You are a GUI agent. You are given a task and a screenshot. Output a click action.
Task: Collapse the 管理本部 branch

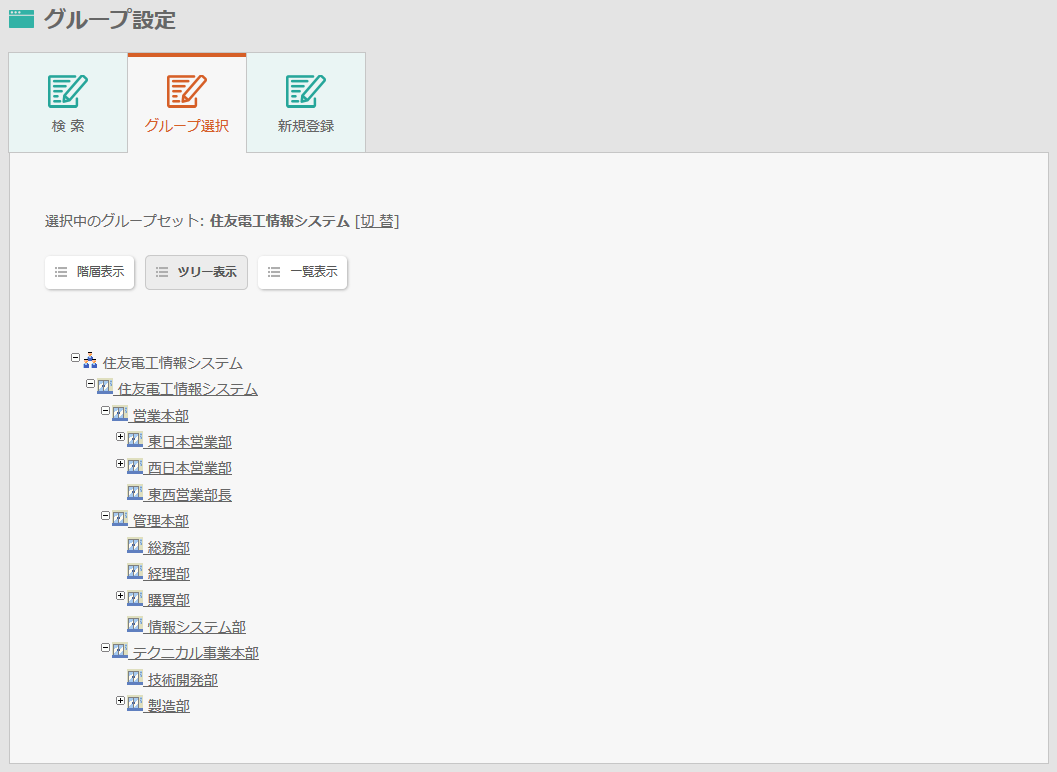105,516
